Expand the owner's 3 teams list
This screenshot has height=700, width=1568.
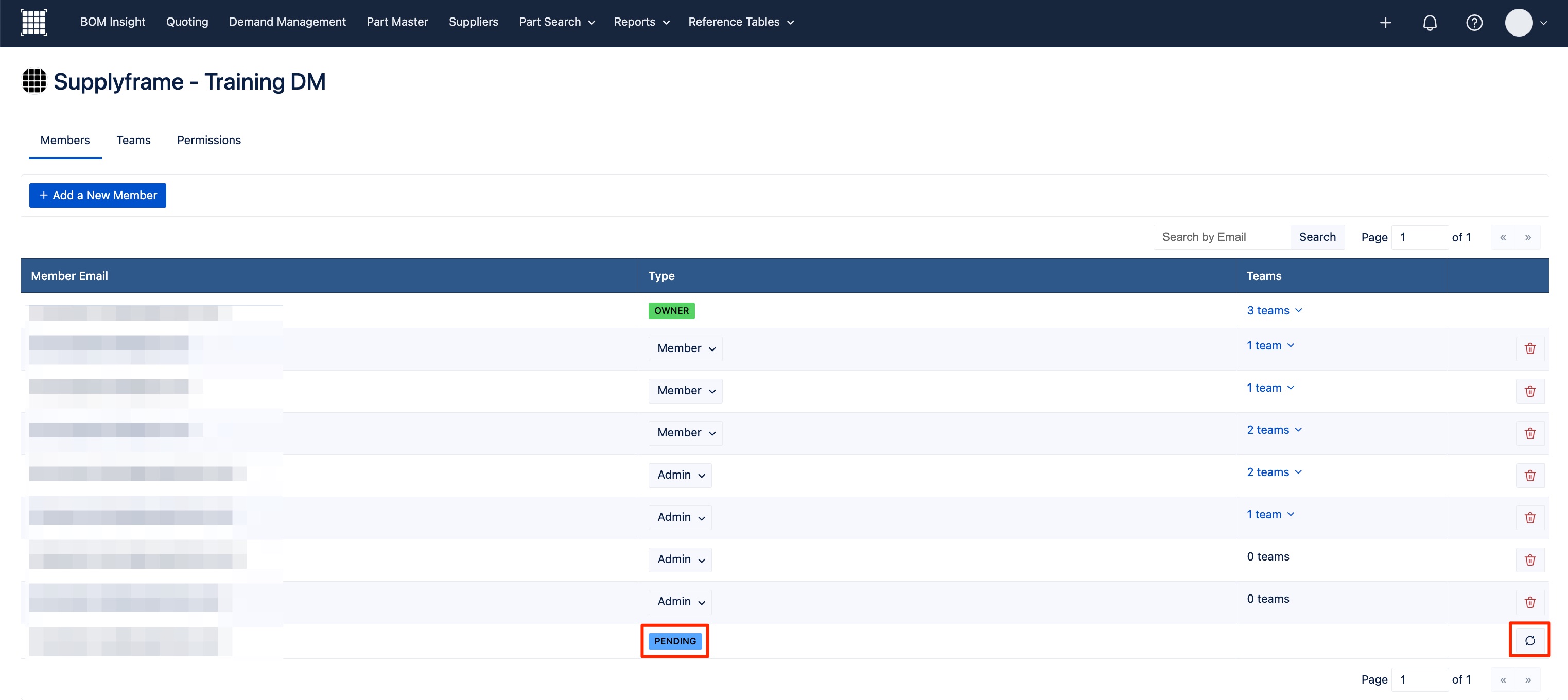[1274, 310]
